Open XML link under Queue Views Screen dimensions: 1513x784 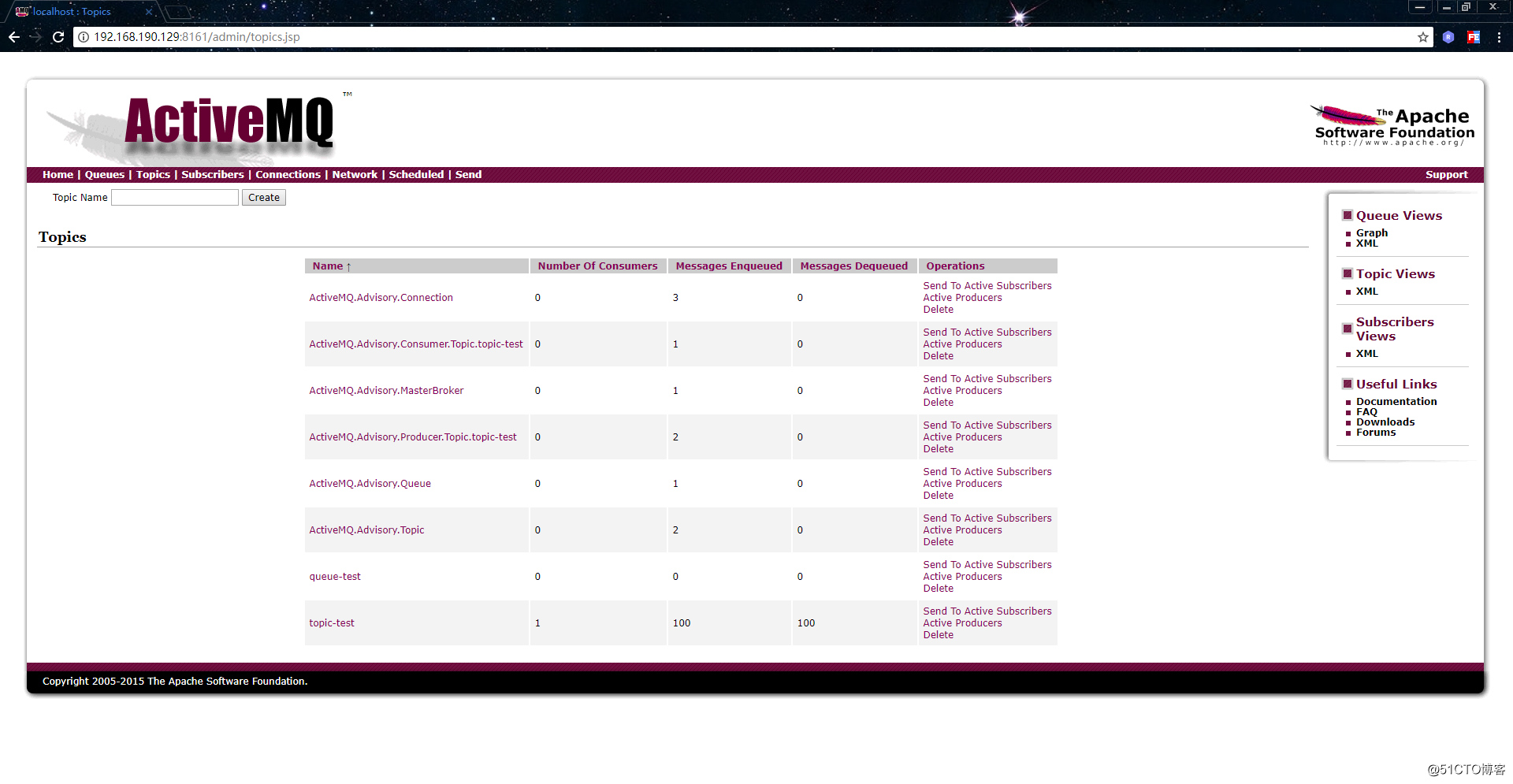point(1366,243)
